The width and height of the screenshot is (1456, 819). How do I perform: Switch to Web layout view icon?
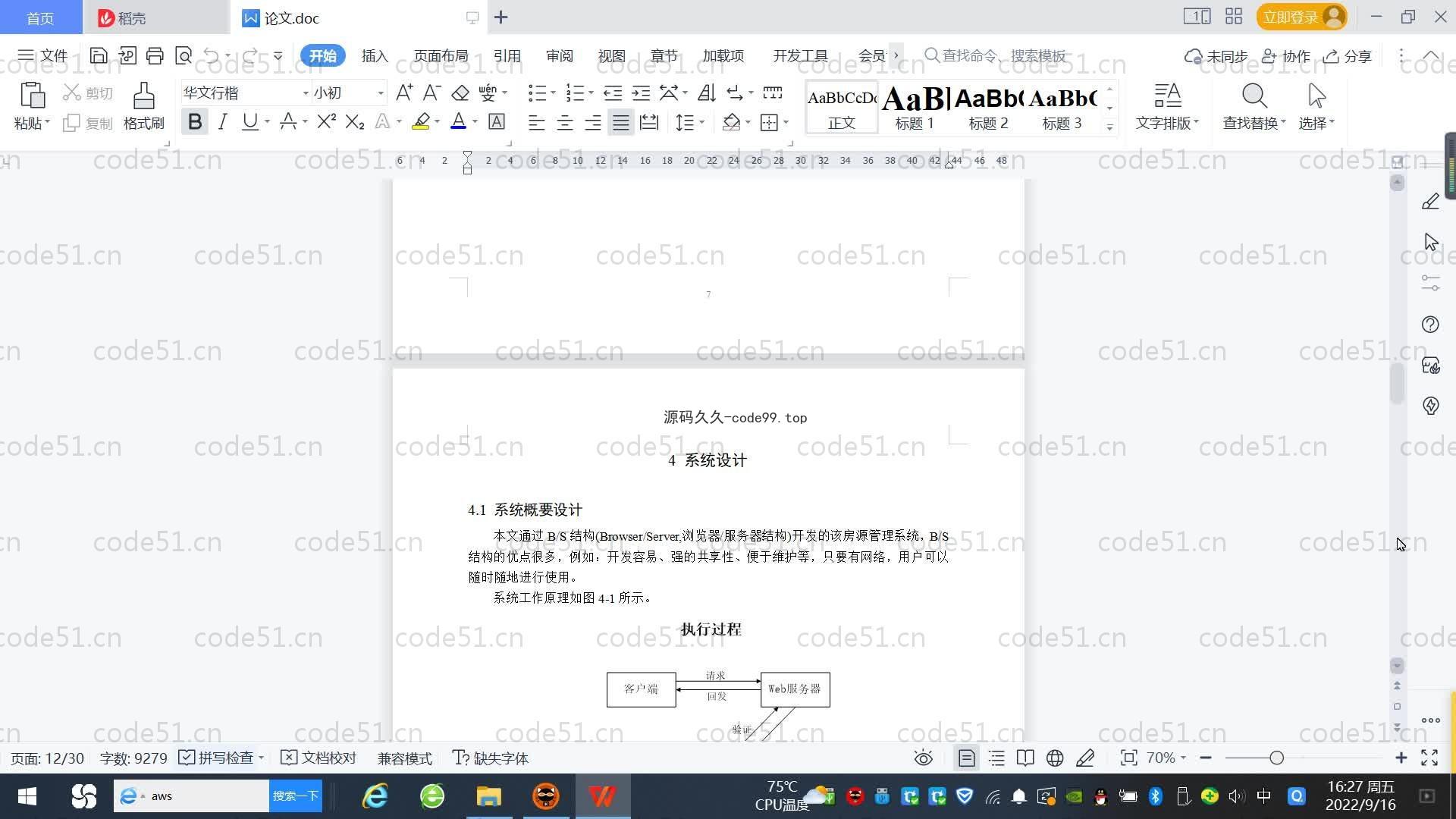[1055, 758]
